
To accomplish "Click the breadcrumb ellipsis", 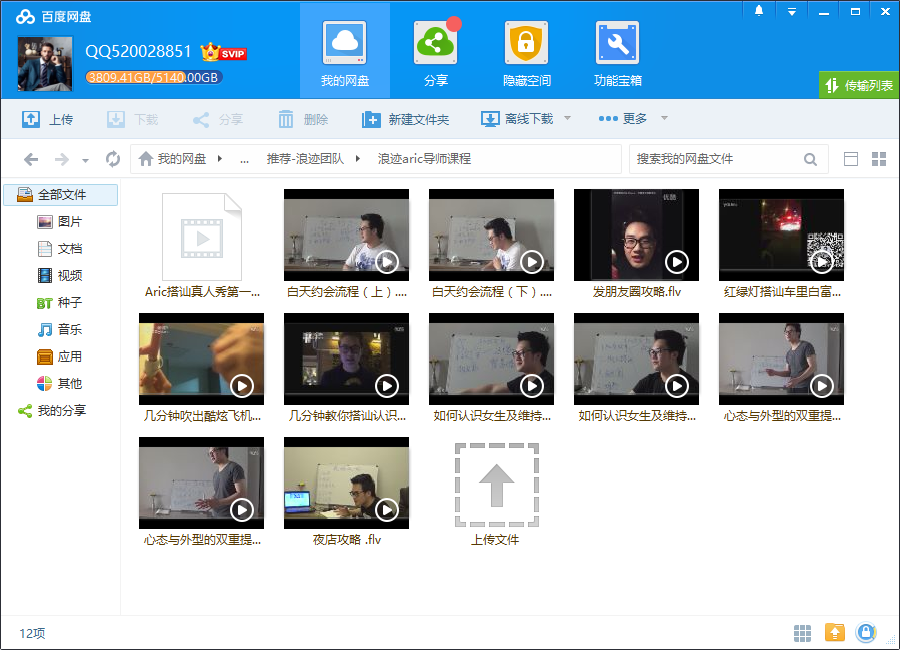I will tap(245, 160).
